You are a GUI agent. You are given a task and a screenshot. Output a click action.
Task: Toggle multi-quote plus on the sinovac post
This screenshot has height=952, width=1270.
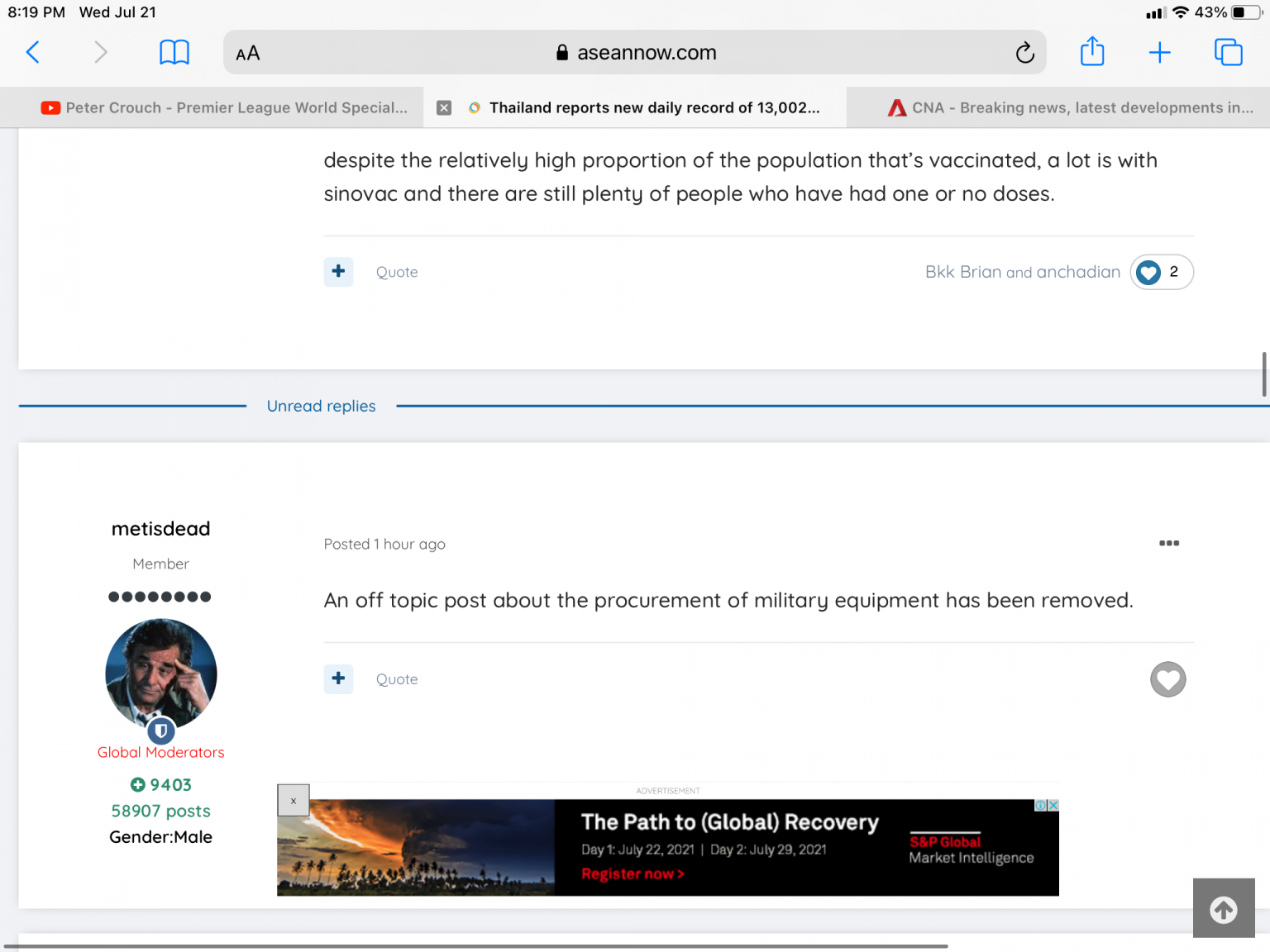(x=338, y=272)
